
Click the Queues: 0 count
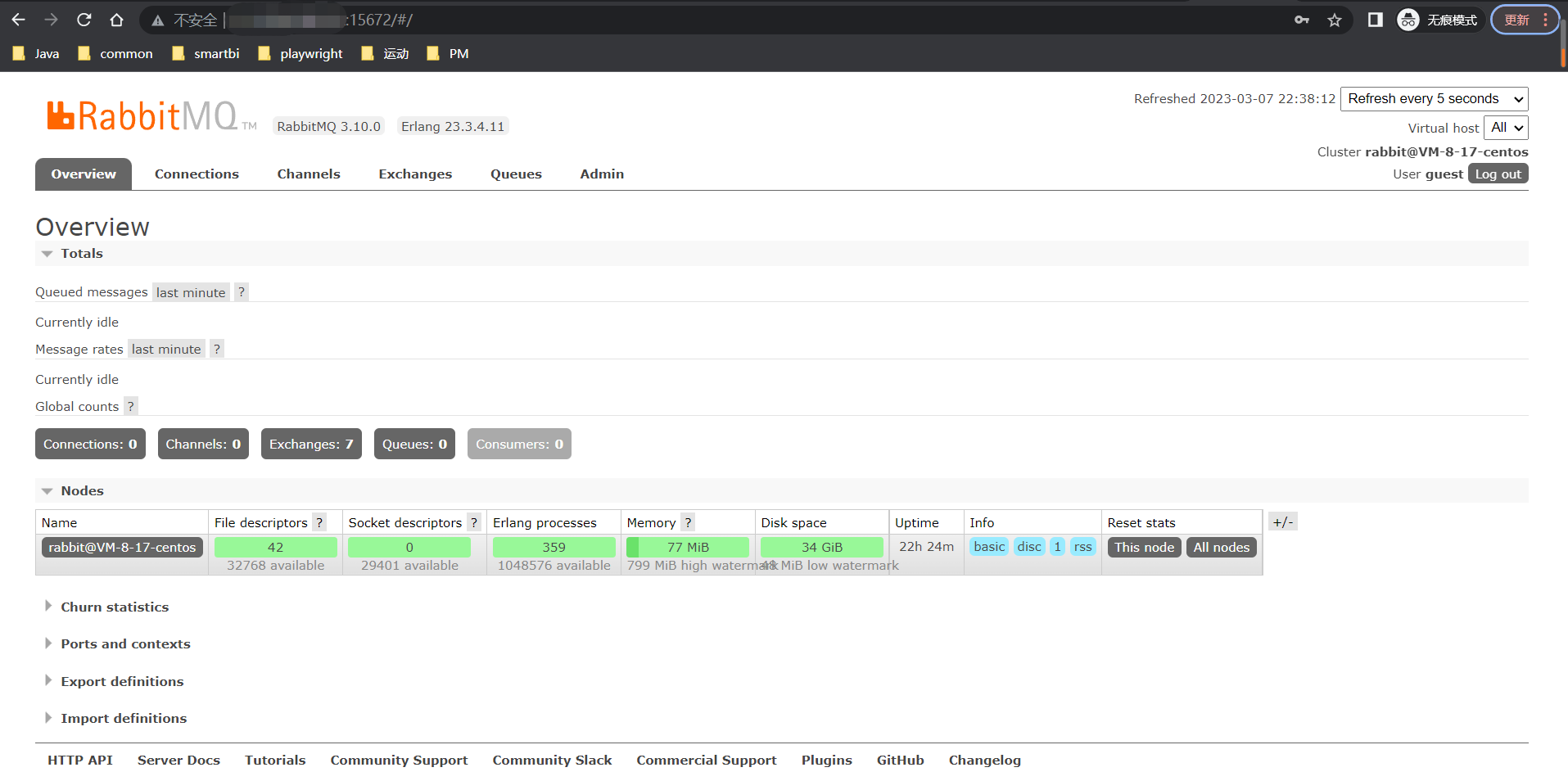click(x=414, y=444)
